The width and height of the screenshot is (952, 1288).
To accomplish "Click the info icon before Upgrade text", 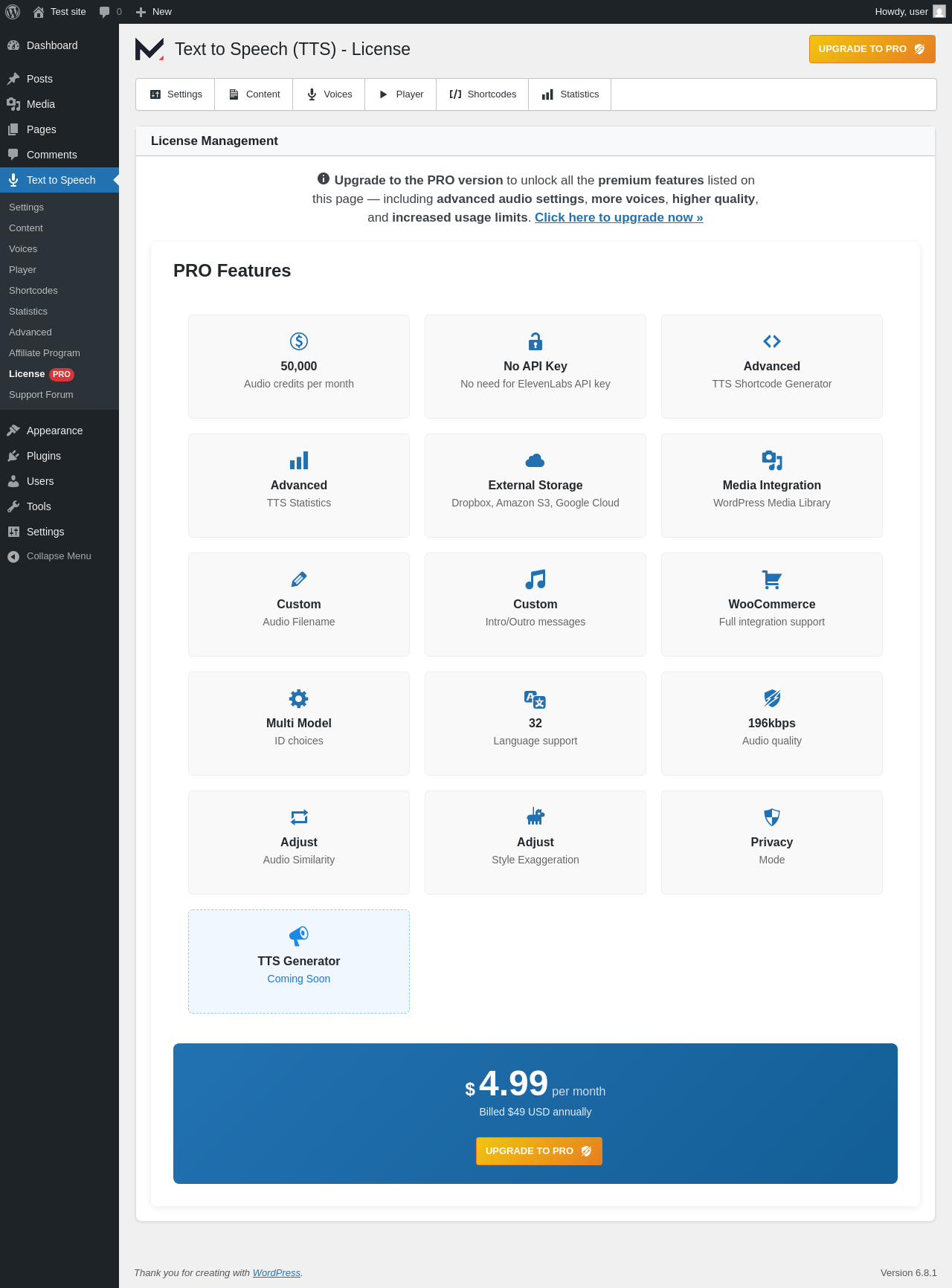I will point(324,178).
